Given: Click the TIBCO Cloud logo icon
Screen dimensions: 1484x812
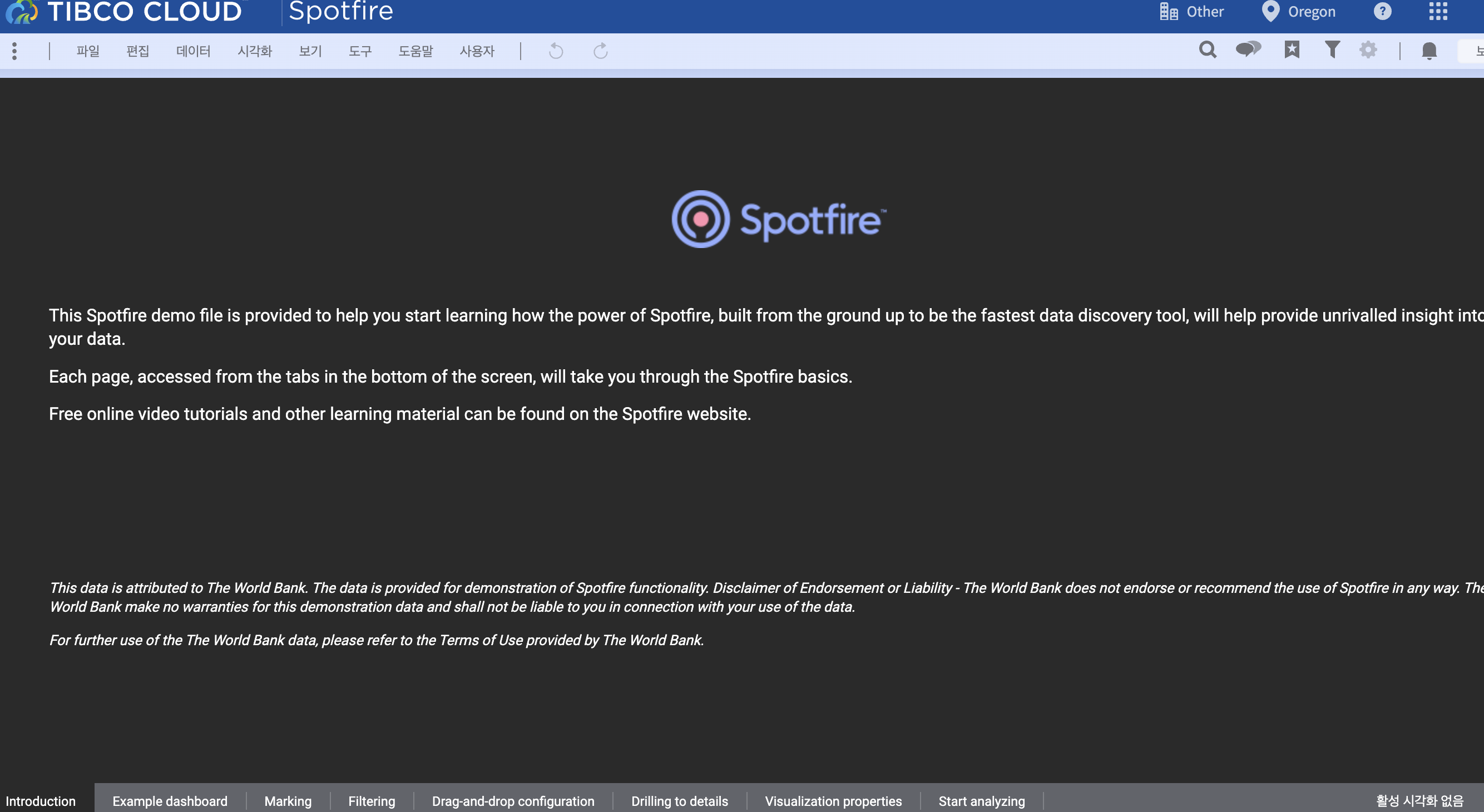Looking at the screenshot, I should coord(21,12).
